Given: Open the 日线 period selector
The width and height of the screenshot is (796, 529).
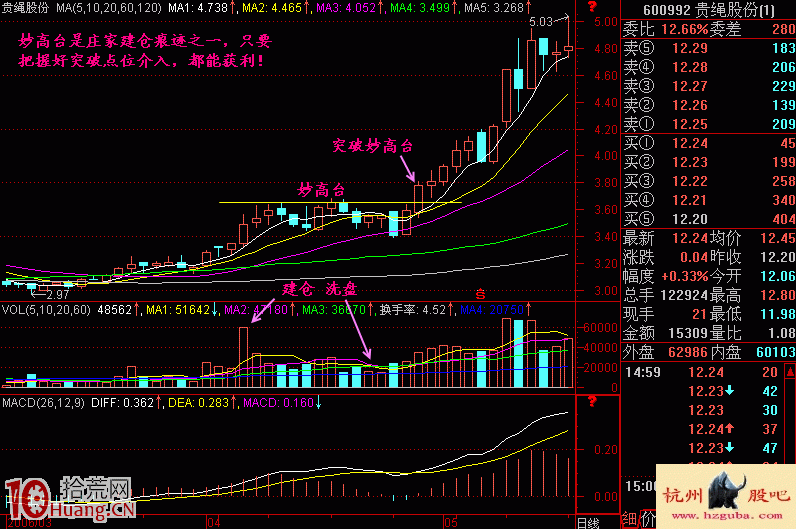Looking at the screenshot, I should [x=588, y=522].
